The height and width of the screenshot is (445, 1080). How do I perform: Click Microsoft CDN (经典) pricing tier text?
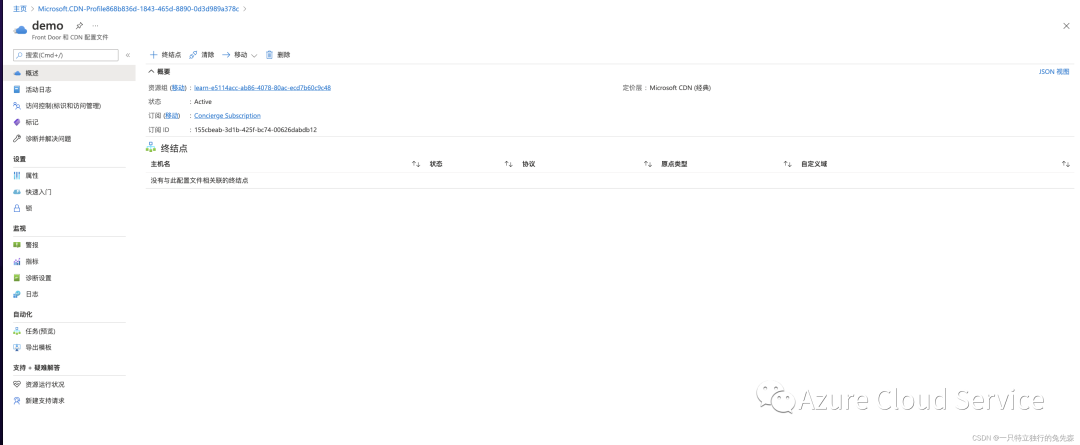681,88
